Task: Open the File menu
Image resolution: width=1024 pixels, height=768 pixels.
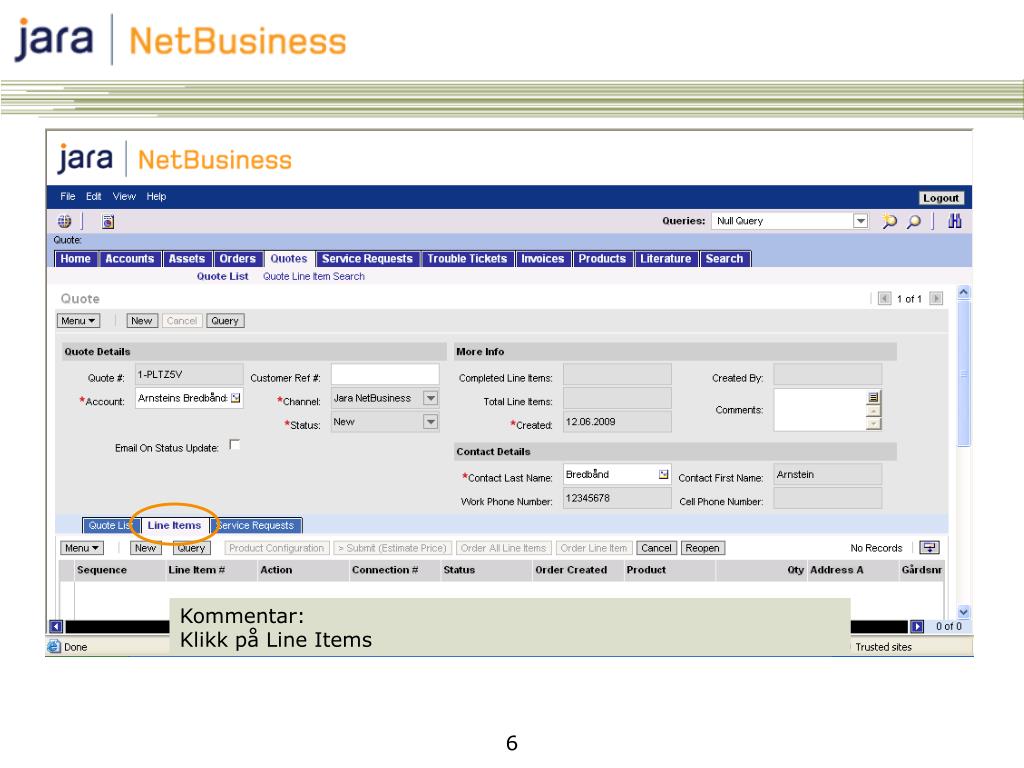Action: [67, 197]
